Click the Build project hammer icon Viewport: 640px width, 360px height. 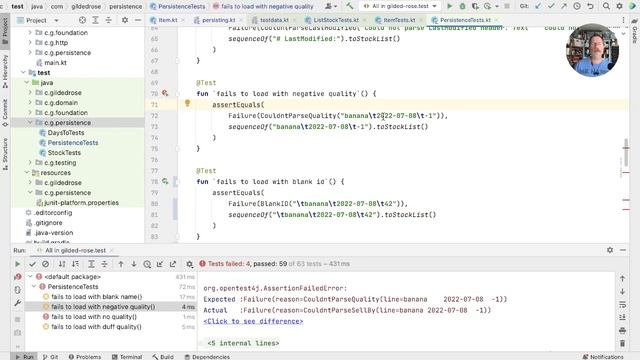[x=350, y=6]
